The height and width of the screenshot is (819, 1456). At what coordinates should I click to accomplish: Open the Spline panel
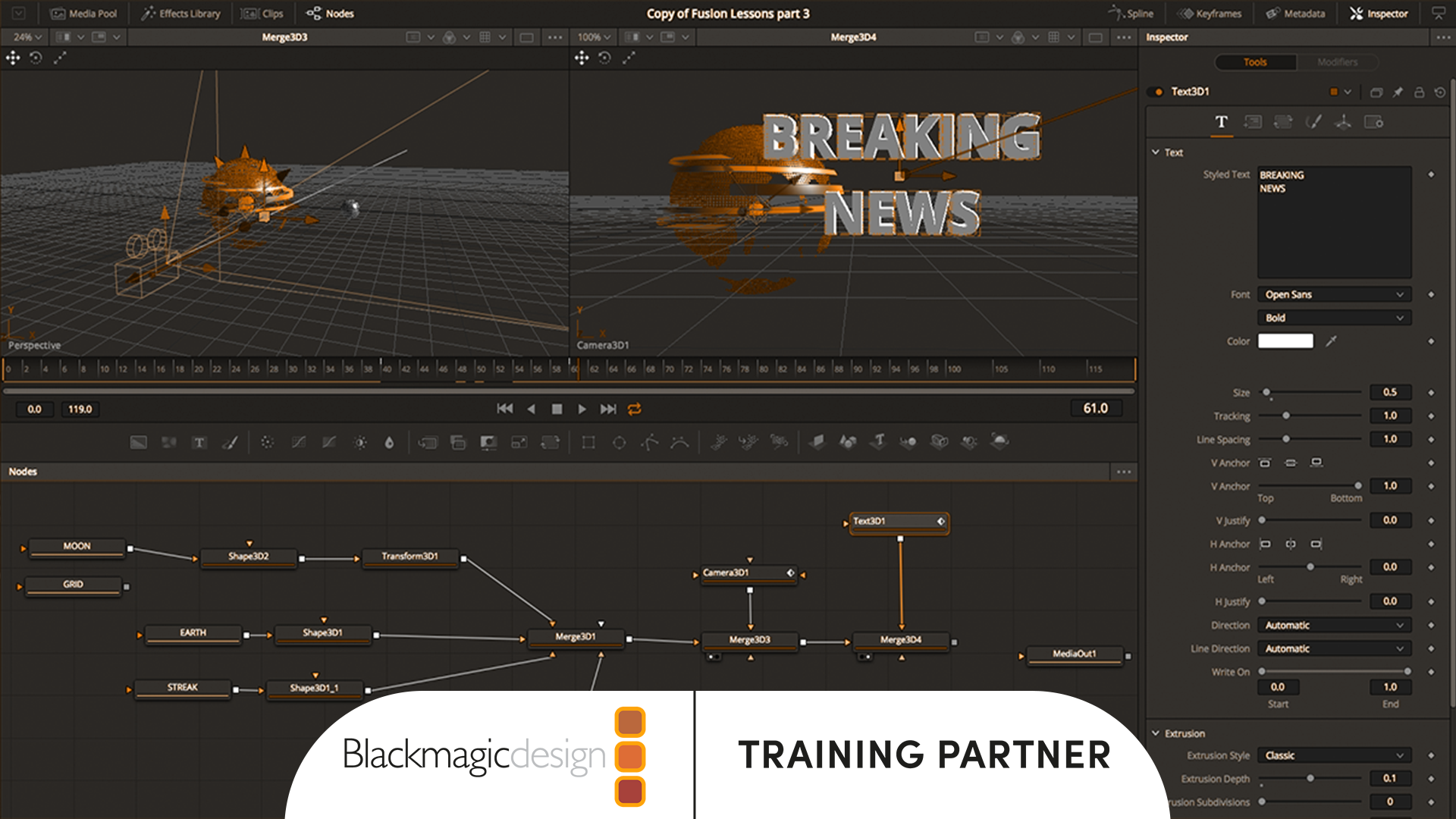click(x=1131, y=14)
